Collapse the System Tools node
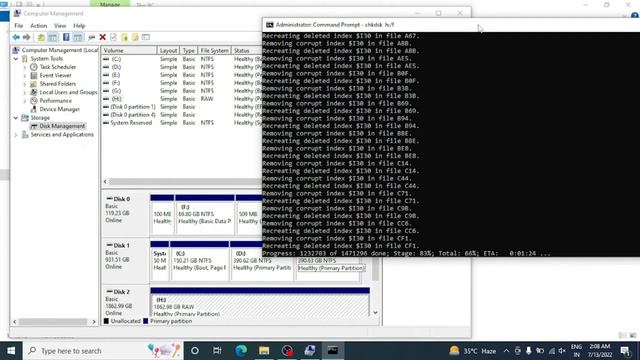 pos(16,59)
